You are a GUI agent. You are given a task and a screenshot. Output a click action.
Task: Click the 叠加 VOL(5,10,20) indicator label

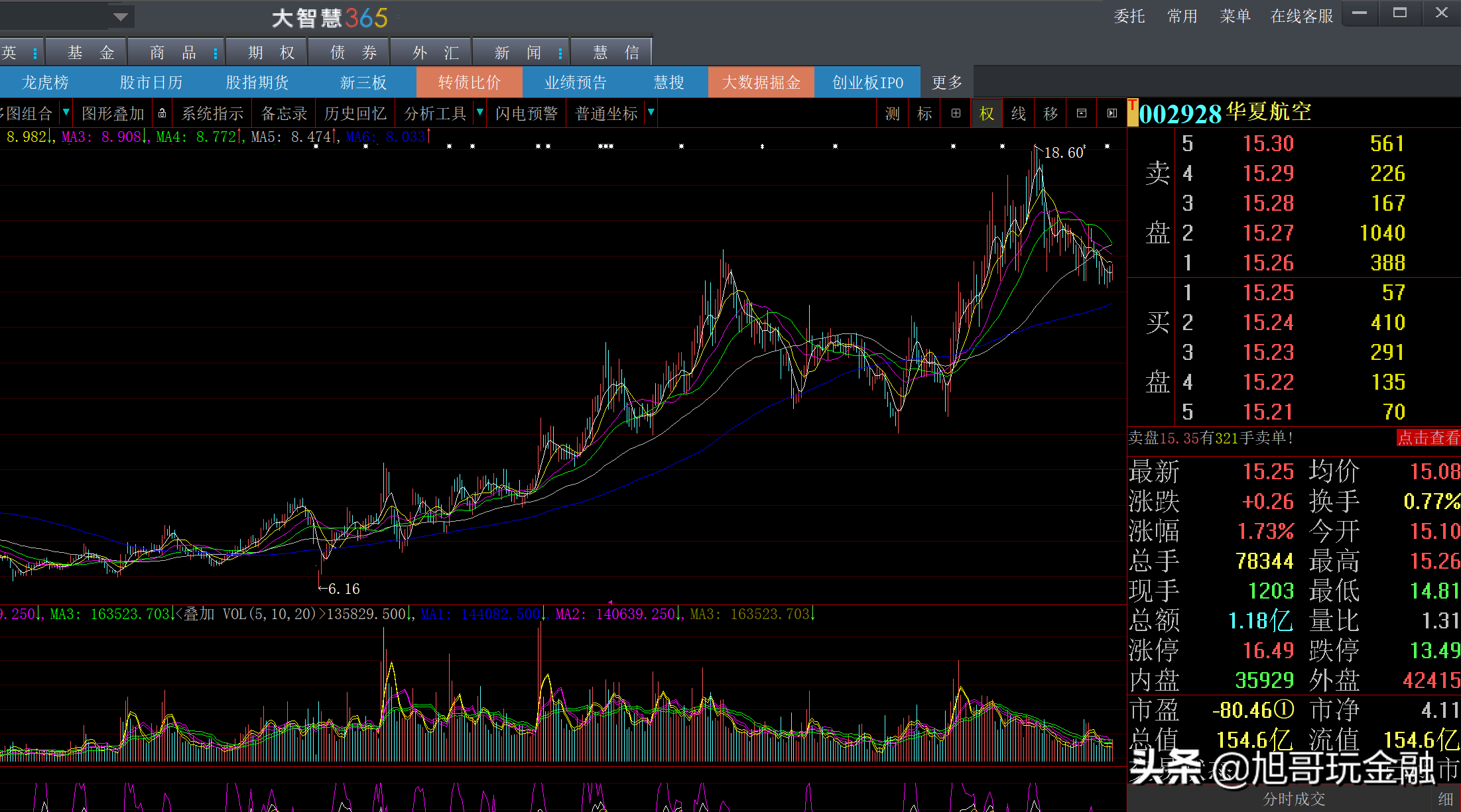pos(249,614)
